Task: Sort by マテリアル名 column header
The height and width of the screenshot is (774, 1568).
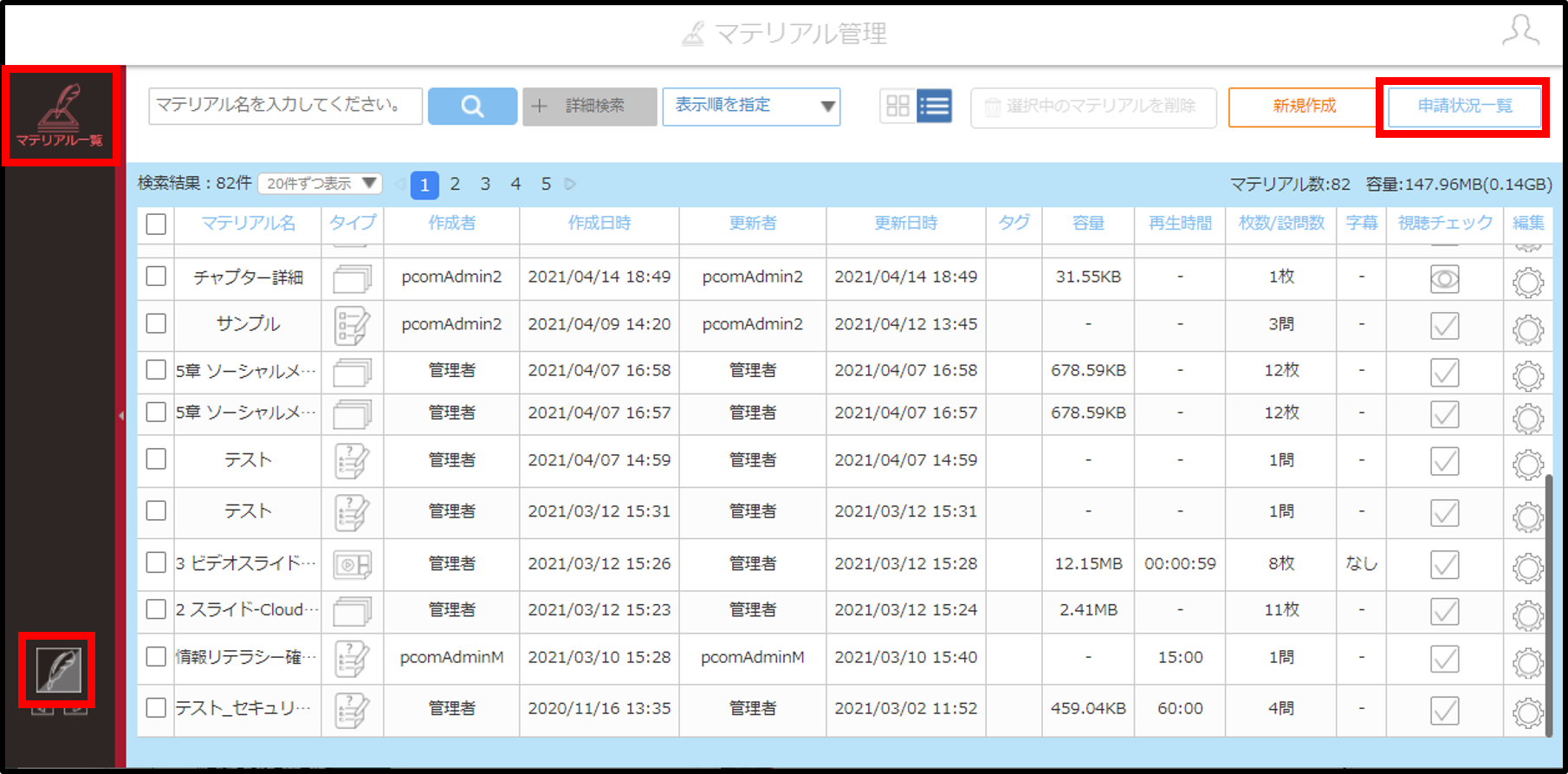Action: tap(248, 223)
